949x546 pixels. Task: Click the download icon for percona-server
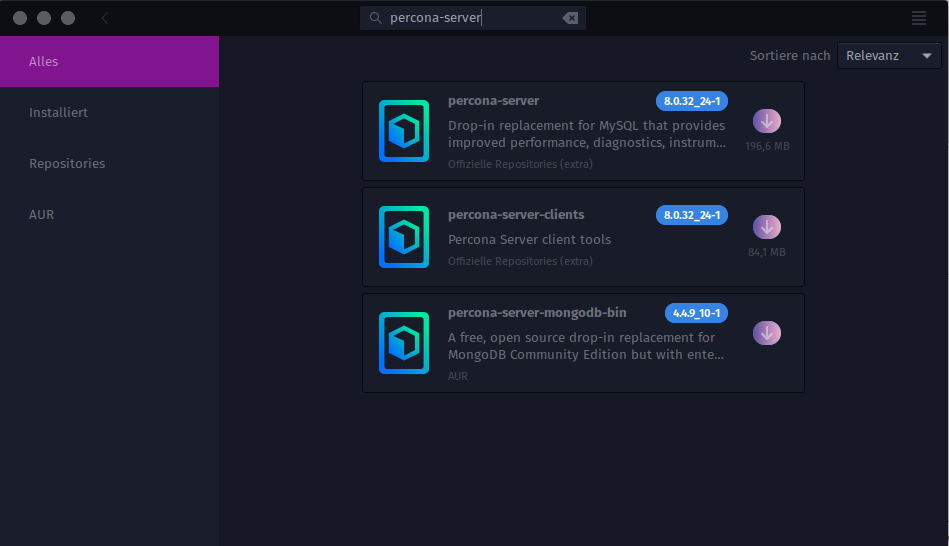767,121
